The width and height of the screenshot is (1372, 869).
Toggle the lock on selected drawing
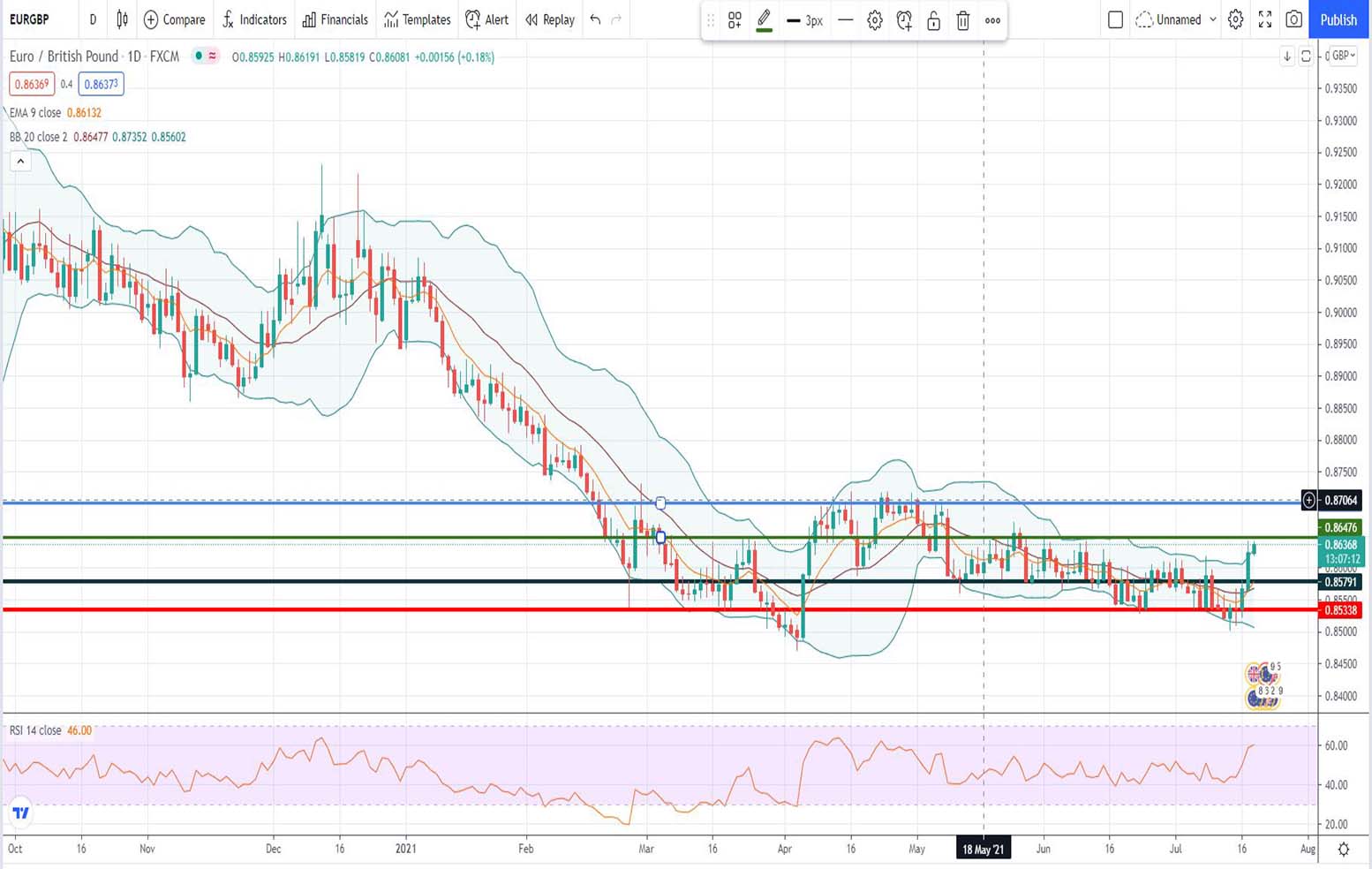(x=933, y=20)
